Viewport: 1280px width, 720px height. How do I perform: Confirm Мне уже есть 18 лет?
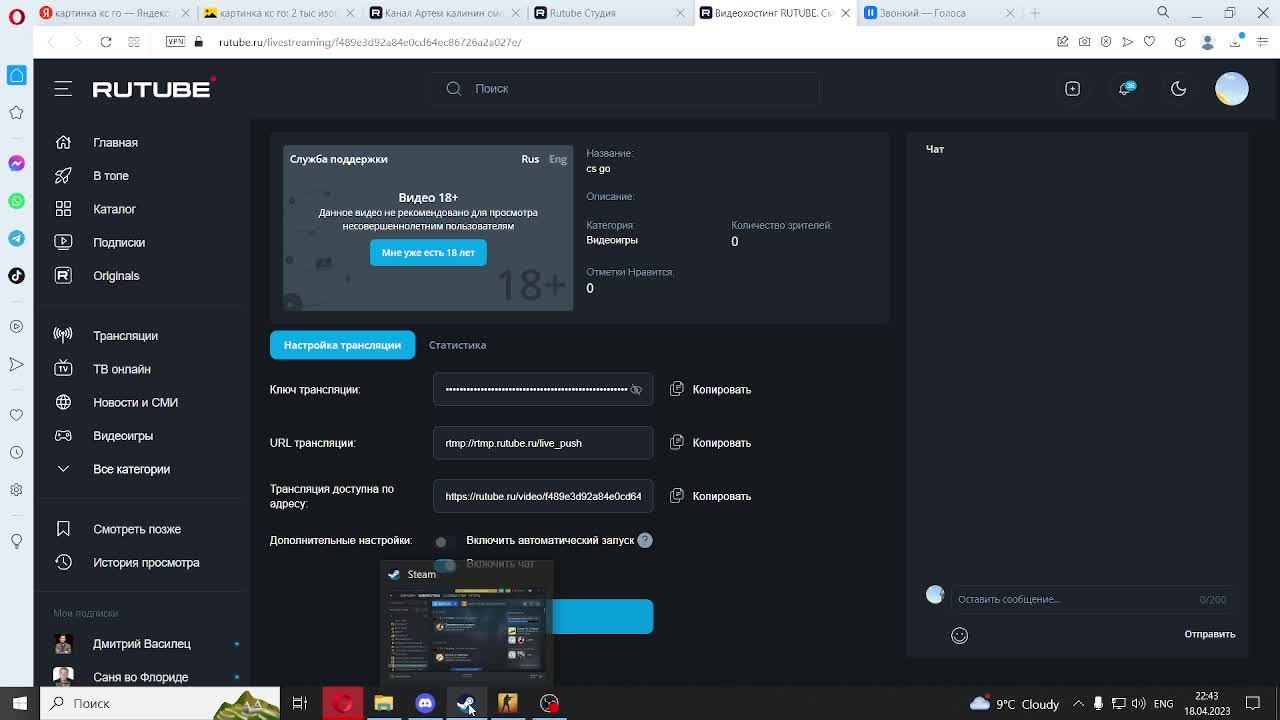point(428,252)
